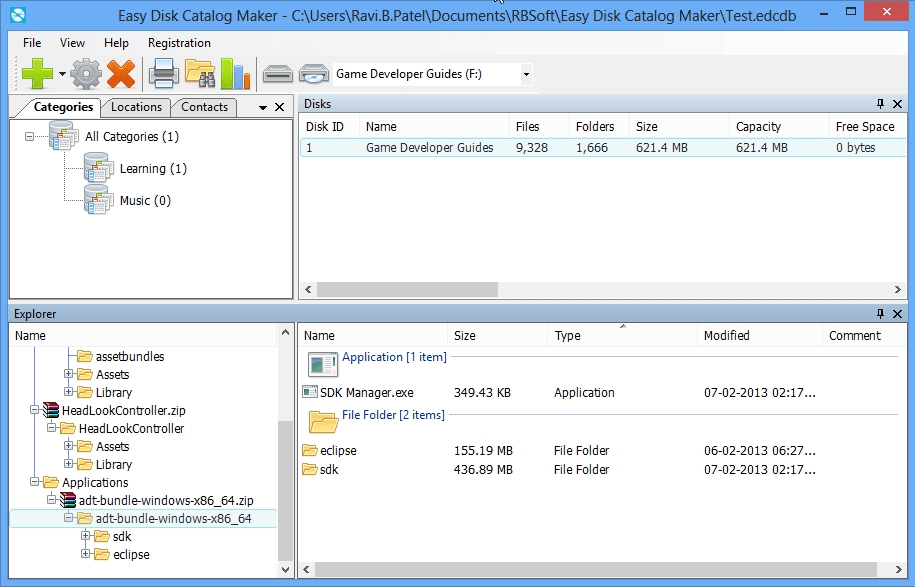Toggle the pin on the Explorer panel
Image resolution: width=915 pixels, height=587 pixels.
[x=879, y=313]
